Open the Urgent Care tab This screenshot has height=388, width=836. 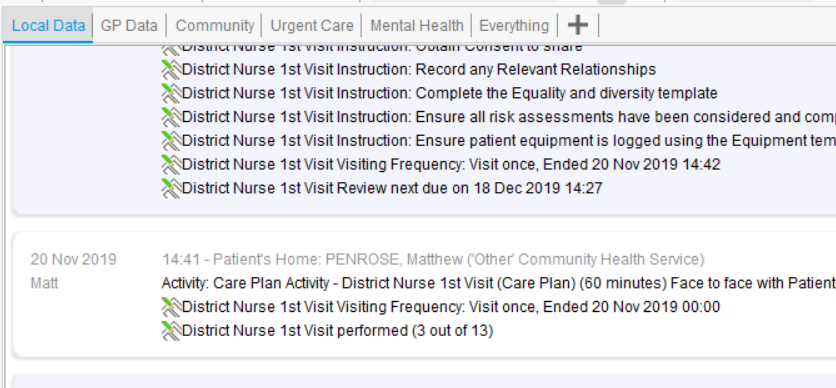pos(312,26)
